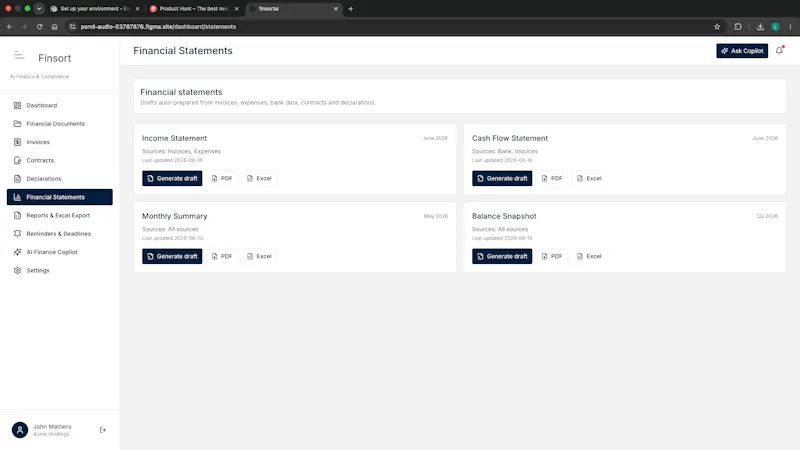Screen dimensions: 800x450
Task: Generate draft for Income Statement
Action: point(172,178)
